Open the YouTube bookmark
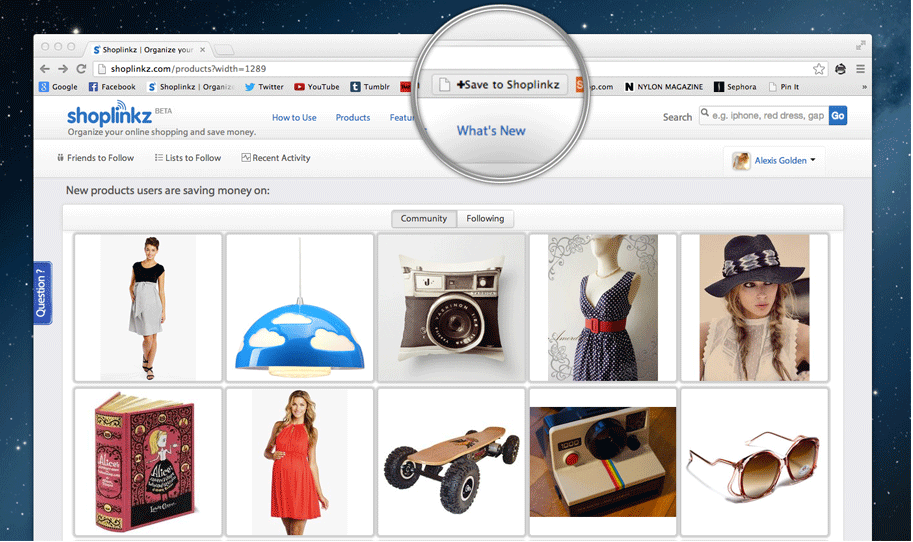Screen dimensions: 913x542 (317, 87)
